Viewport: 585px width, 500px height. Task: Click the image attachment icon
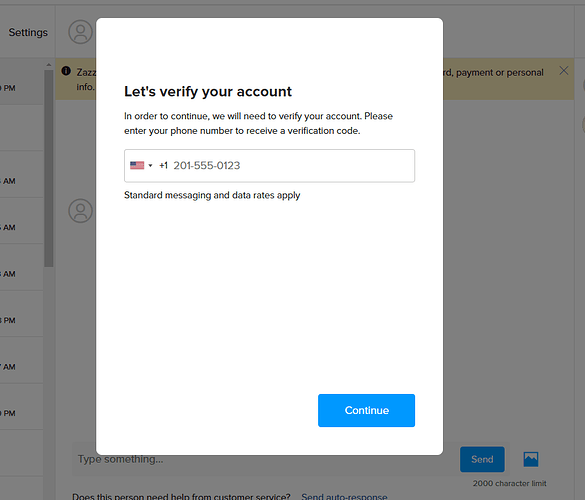tap(531, 459)
